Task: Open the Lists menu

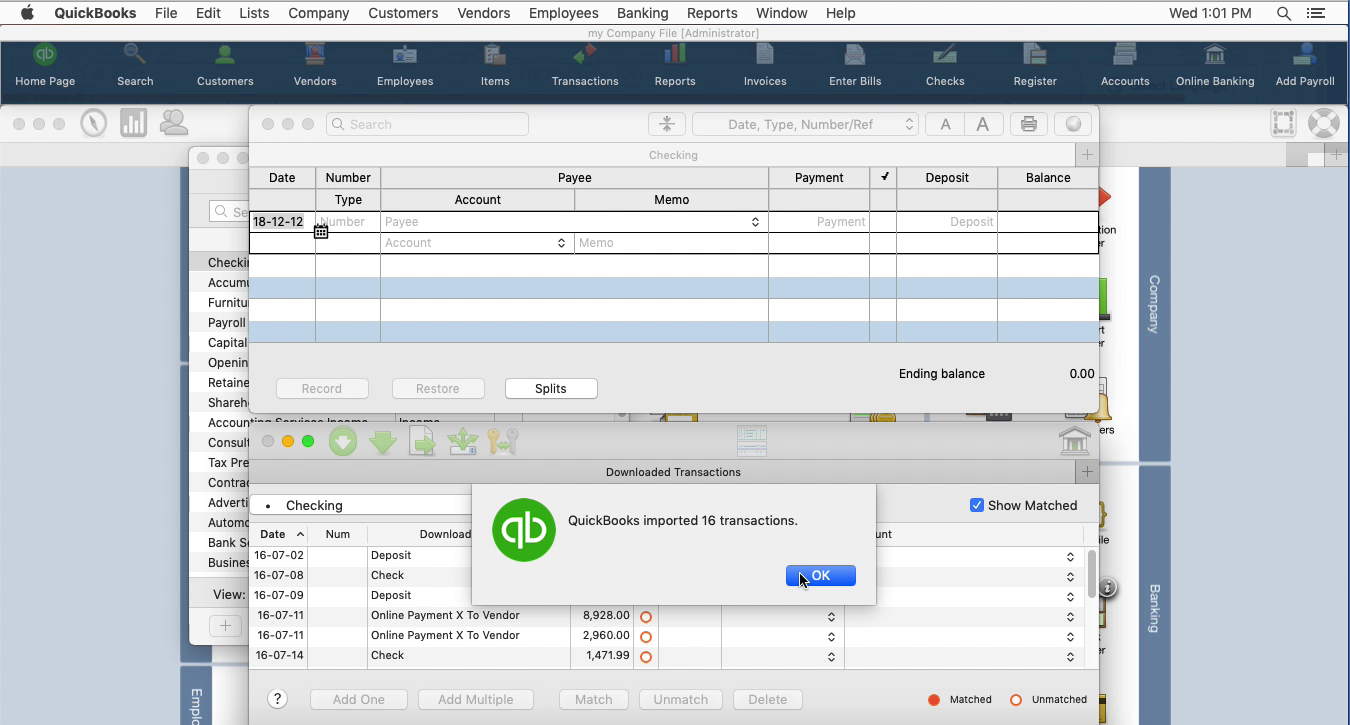Action: point(254,13)
